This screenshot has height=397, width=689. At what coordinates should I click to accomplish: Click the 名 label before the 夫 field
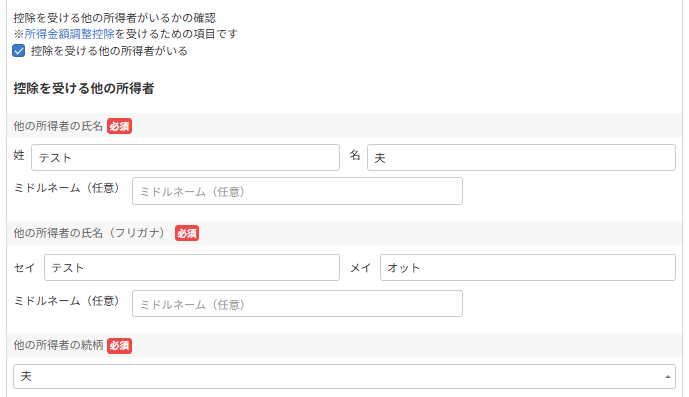pos(355,155)
